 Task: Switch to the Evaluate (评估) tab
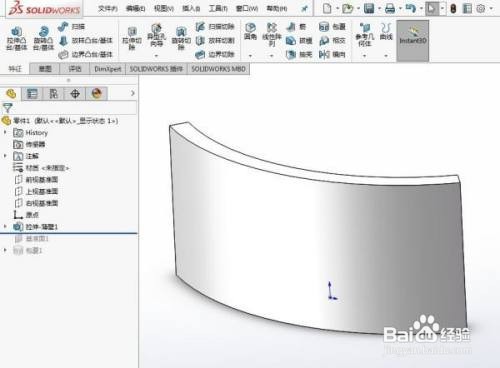pyautogui.click(x=75, y=69)
